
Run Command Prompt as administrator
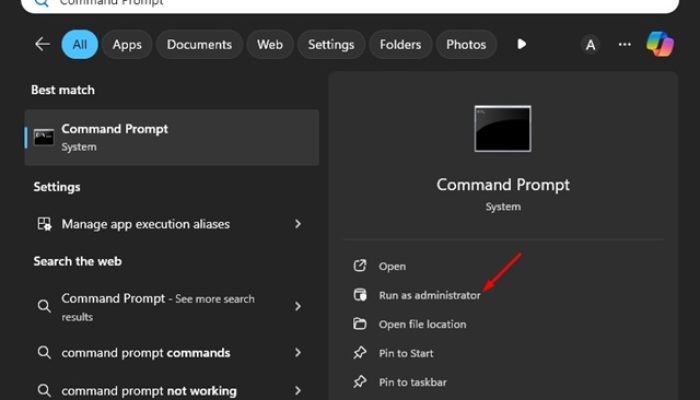click(x=429, y=295)
